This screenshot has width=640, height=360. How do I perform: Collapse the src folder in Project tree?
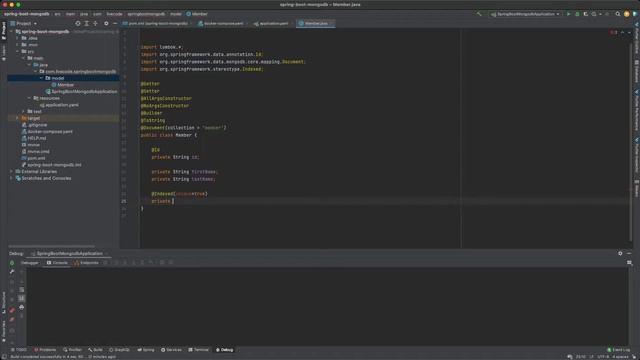(18, 51)
